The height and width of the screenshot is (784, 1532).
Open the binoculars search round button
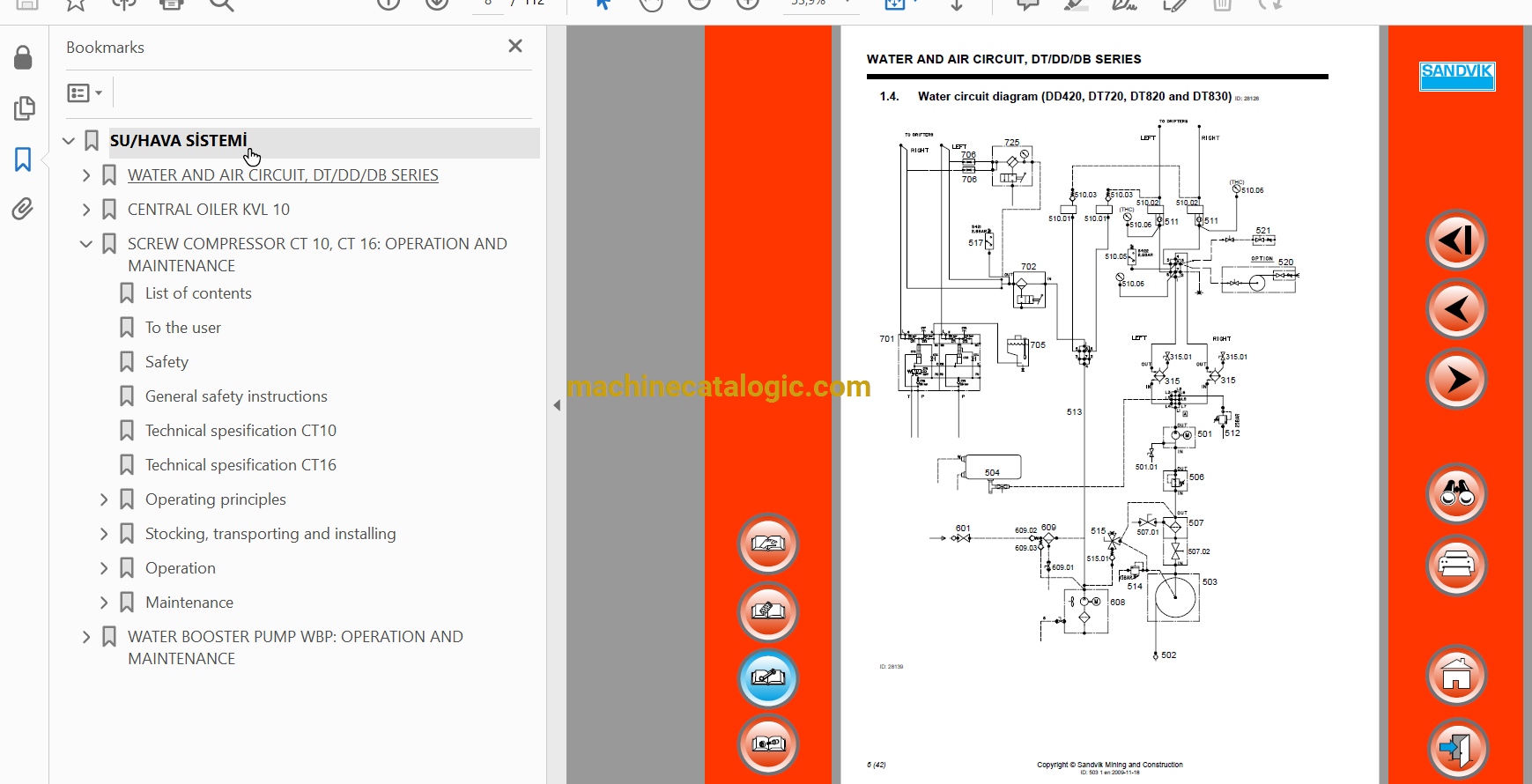(x=1456, y=493)
